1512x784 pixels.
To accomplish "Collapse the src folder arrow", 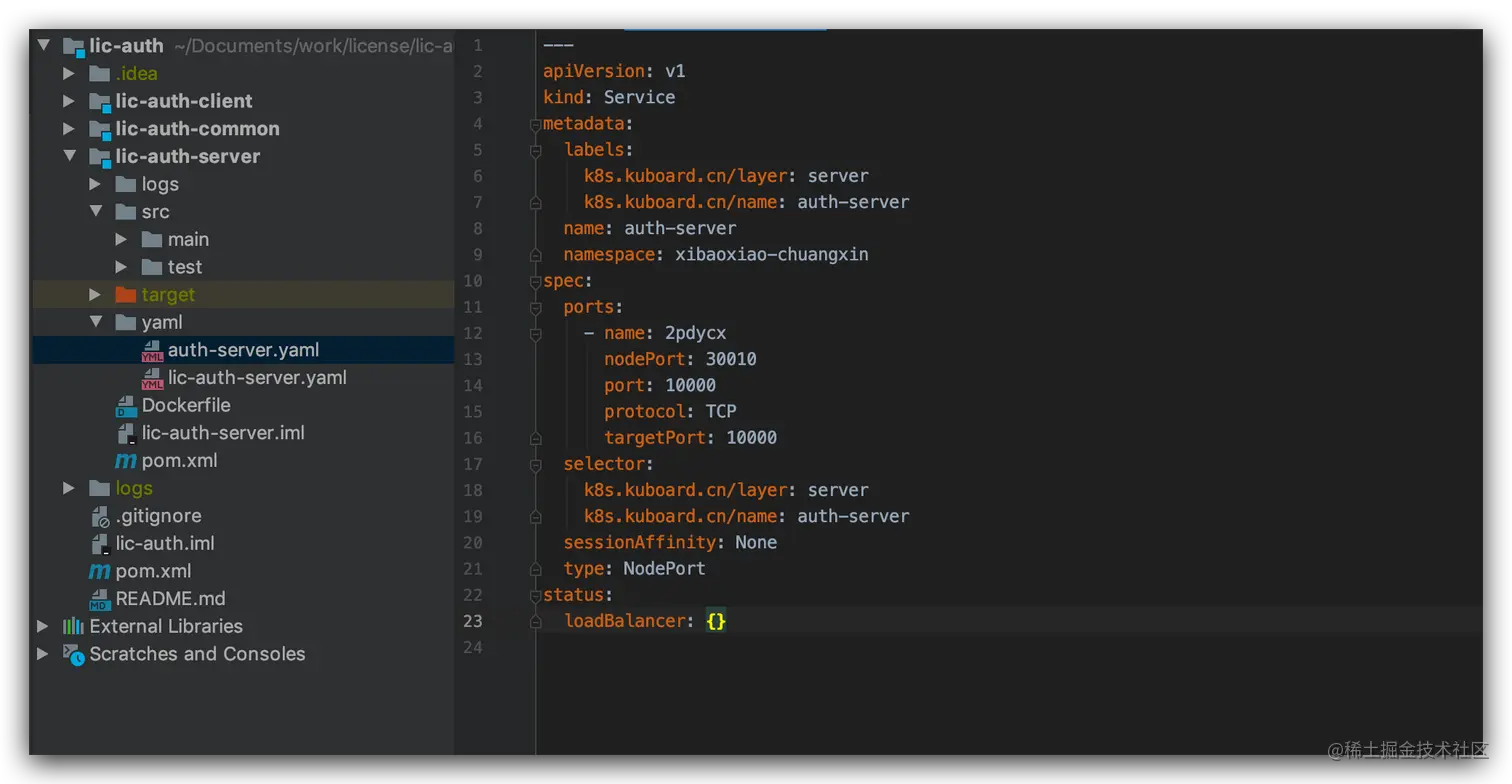I will (x=96, y=211).
